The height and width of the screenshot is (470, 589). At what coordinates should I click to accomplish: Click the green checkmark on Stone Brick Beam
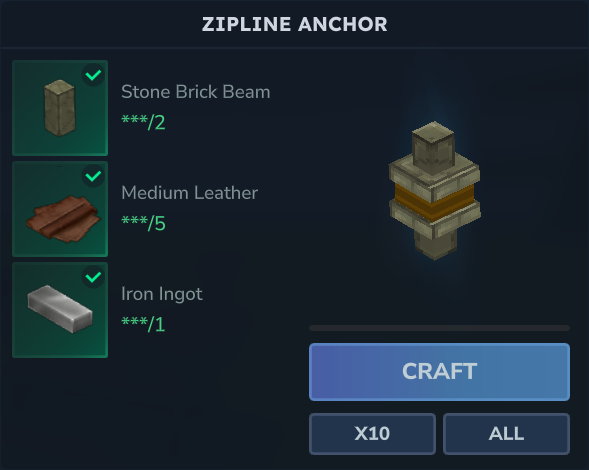point(93,75)
